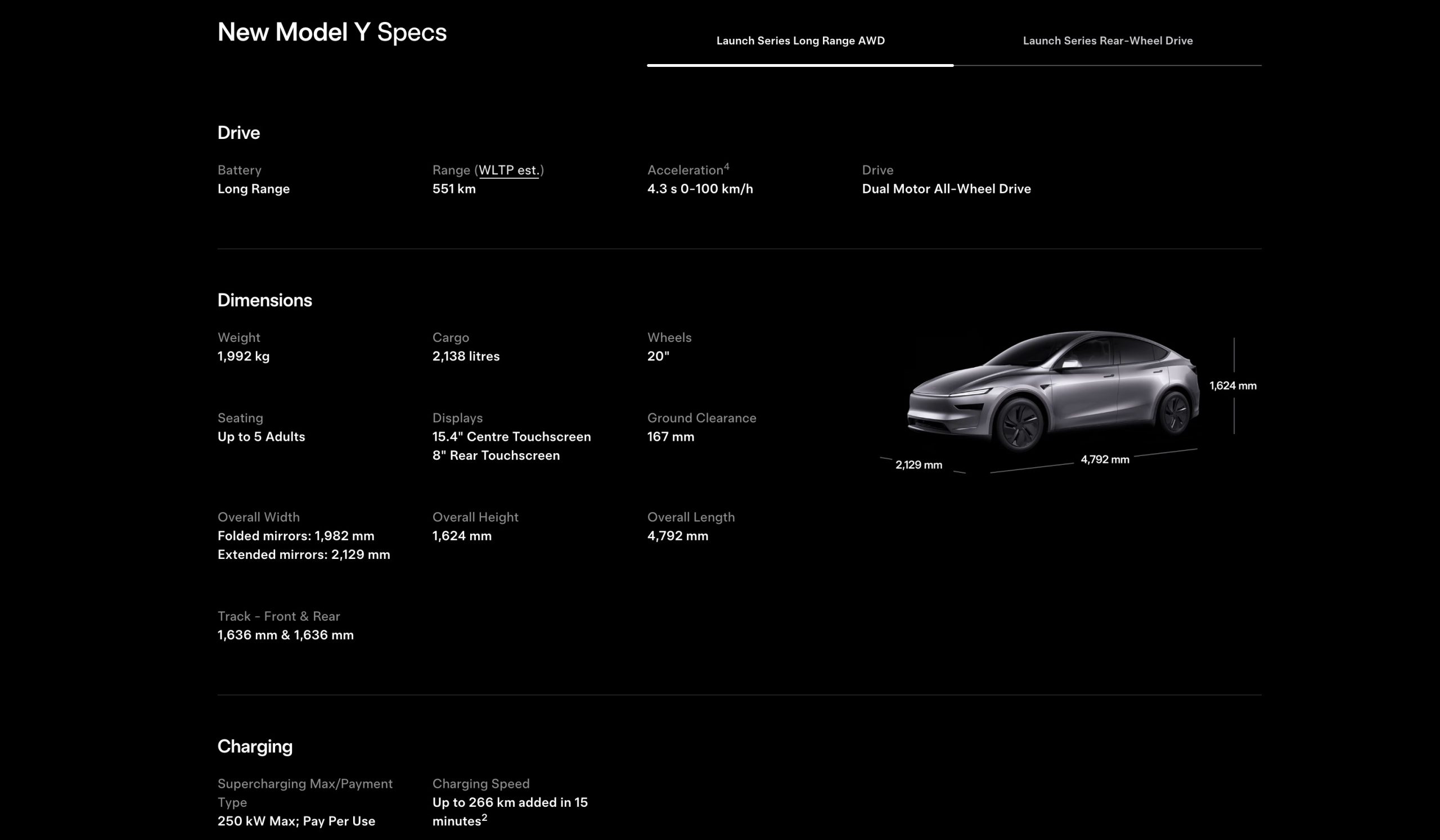Click the 250 kW Max; Pay Per Use text
The height and width of the screenshot is (840, 1440).
point(296,821)
